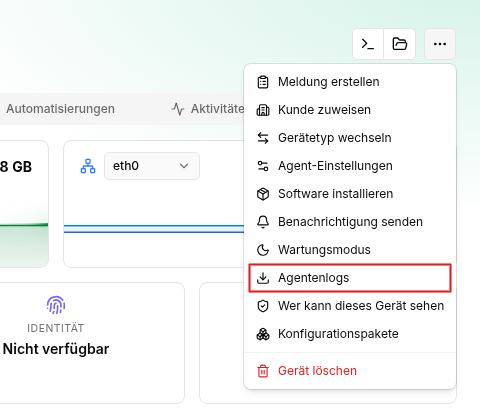Open Wer kann dieses Gerät sehen
Viewport: 480px width, 416px height.
[x=350, y=306]
